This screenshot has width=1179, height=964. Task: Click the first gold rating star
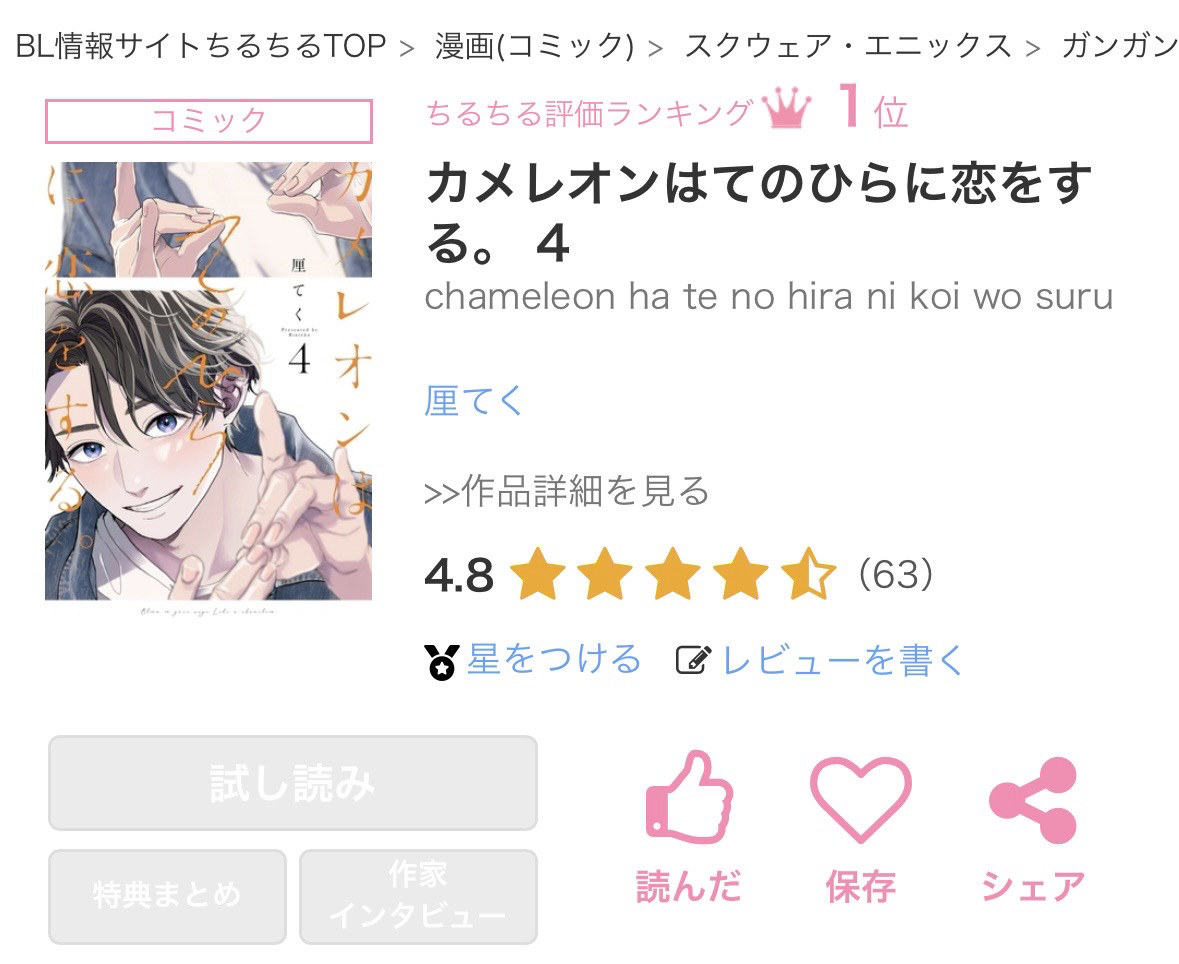click(x=538, y=574)
